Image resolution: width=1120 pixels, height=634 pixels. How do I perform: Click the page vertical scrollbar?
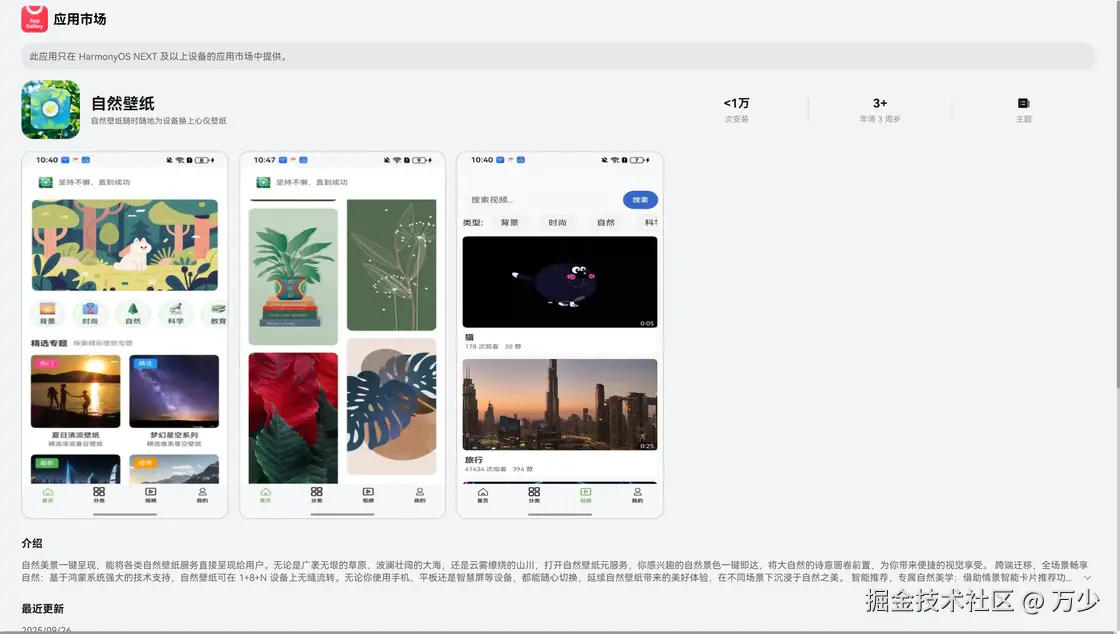tap(1116, 193)
